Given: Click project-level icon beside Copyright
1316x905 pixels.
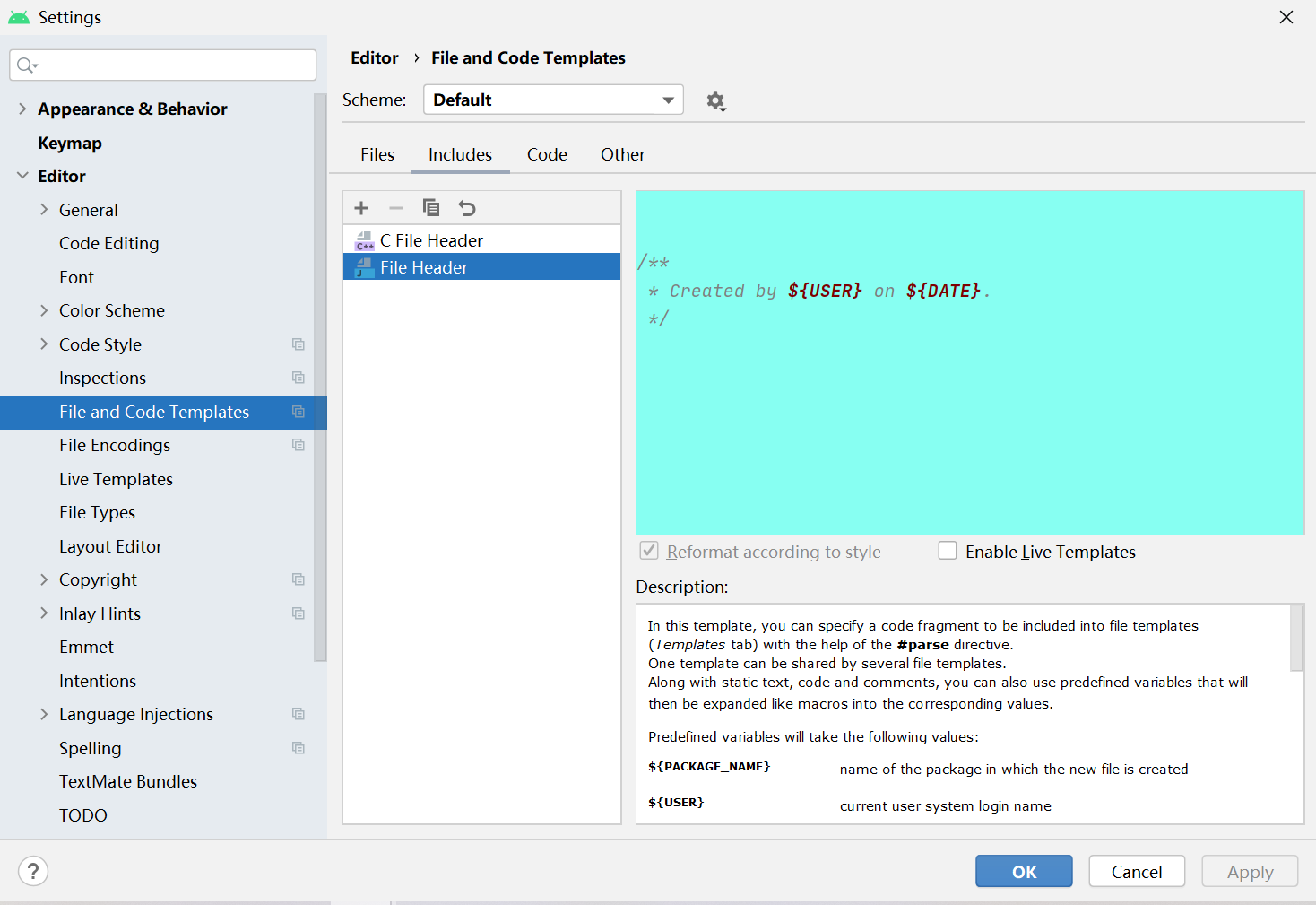Looking at the screenshot, I should click(299, 579).
